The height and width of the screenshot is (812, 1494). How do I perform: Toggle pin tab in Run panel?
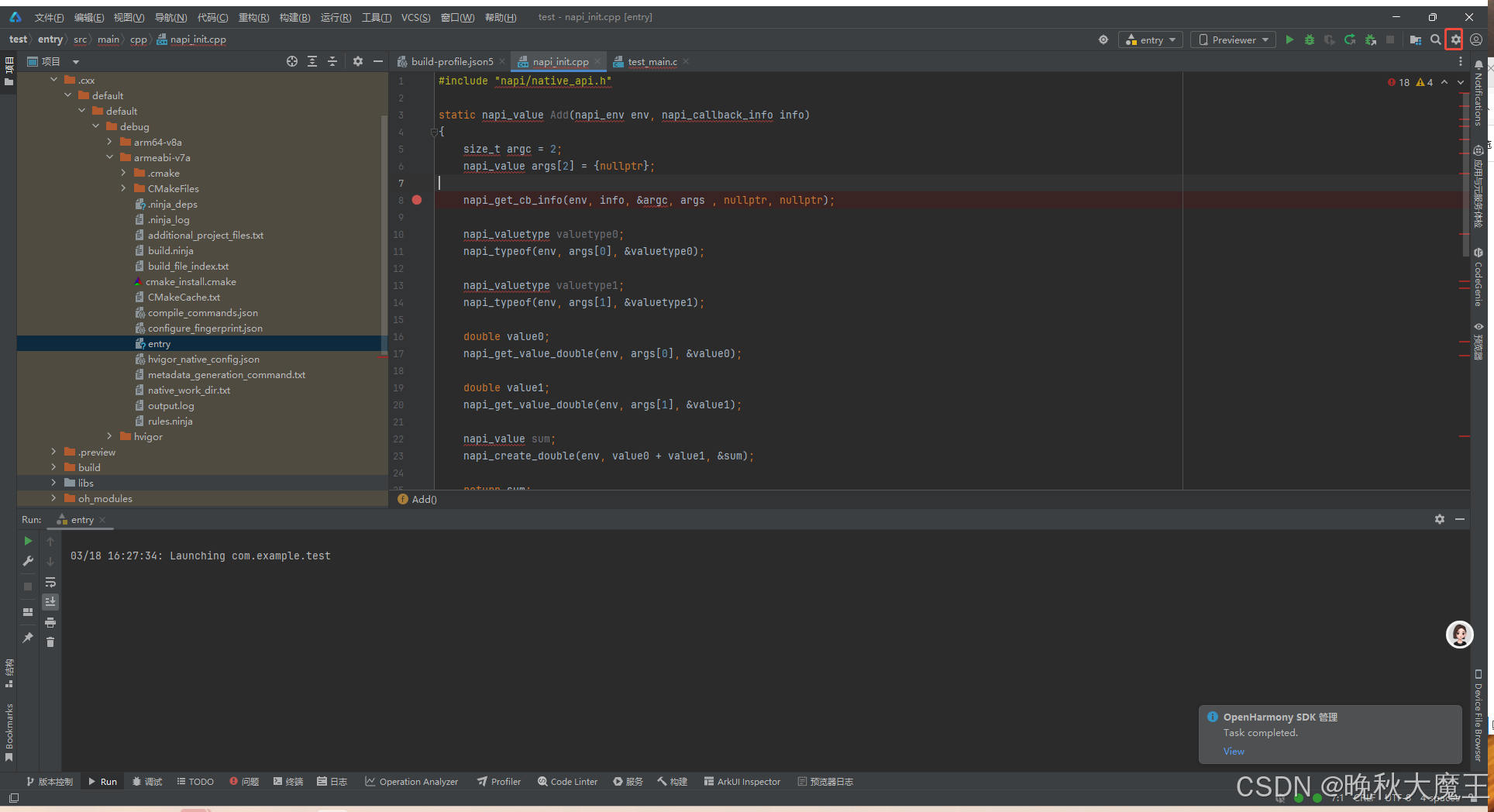28,638
